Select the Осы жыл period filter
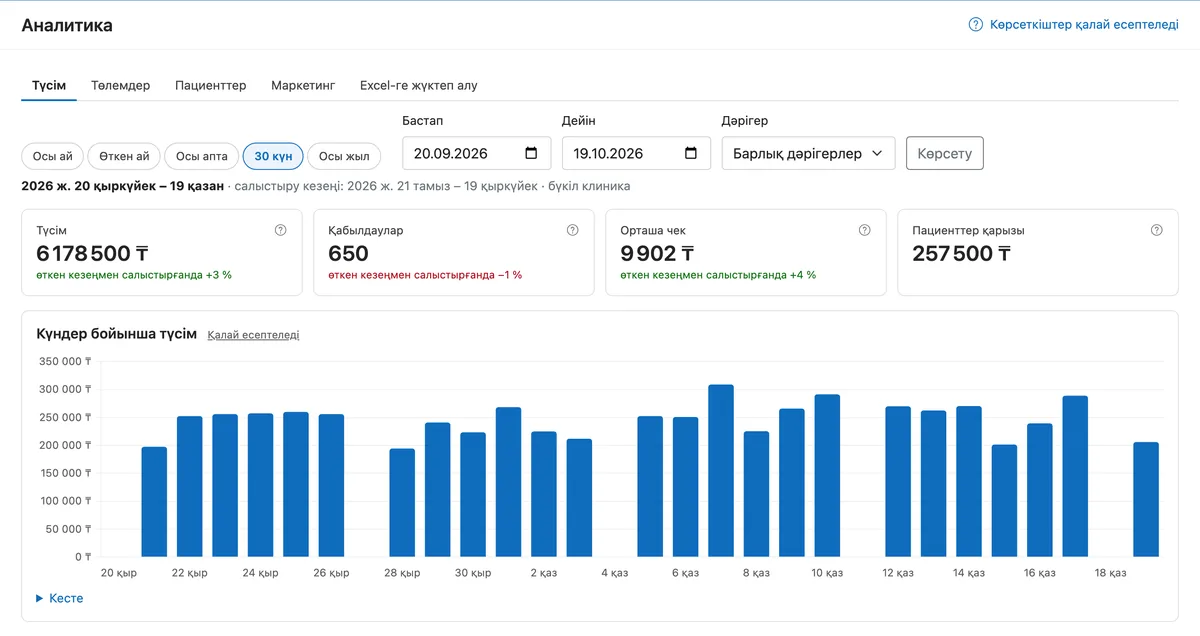Viewport: 1200px width, 636px height. tap(344, 156)
